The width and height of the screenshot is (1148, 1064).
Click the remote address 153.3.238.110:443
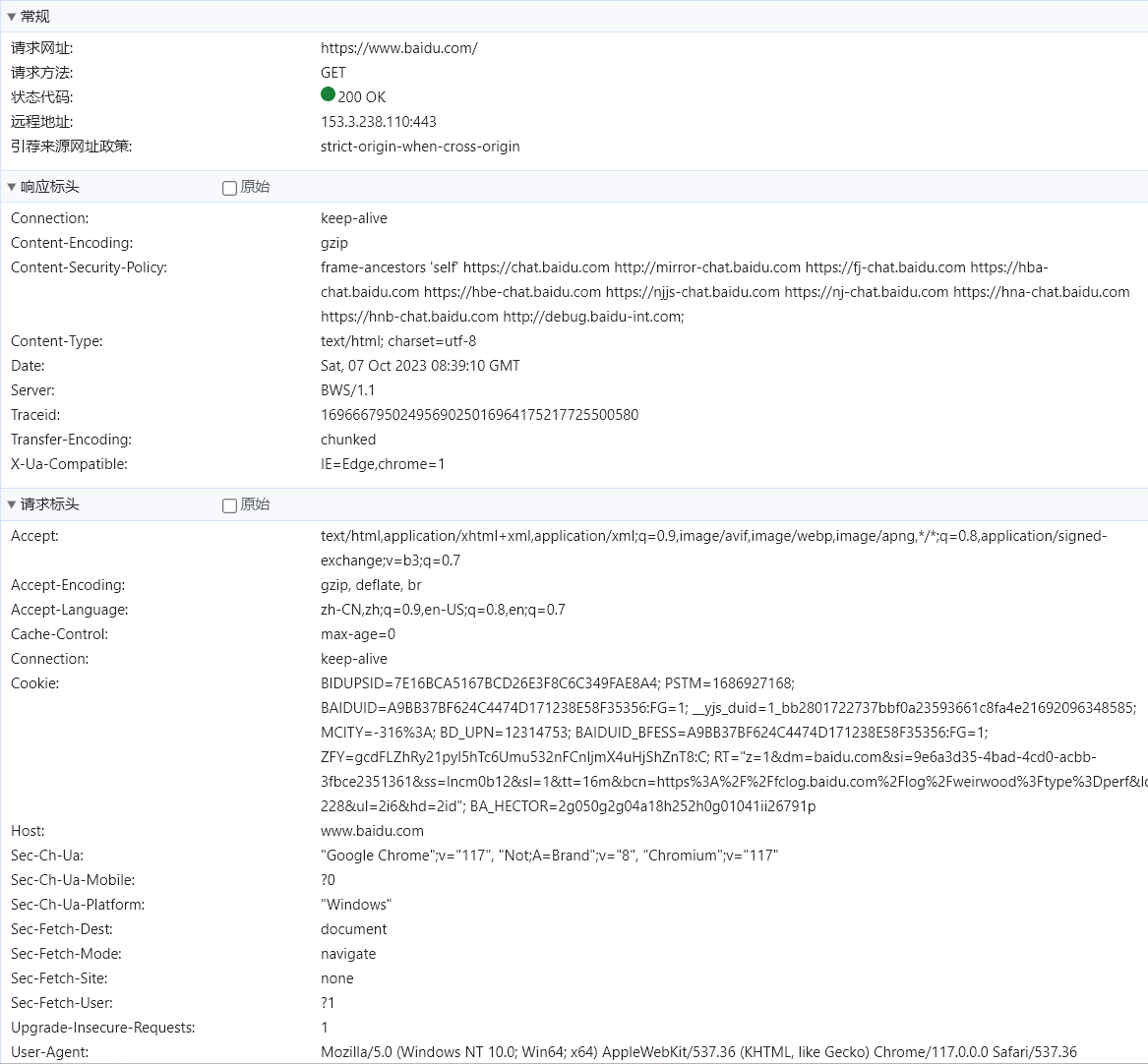tap(378, 122)
